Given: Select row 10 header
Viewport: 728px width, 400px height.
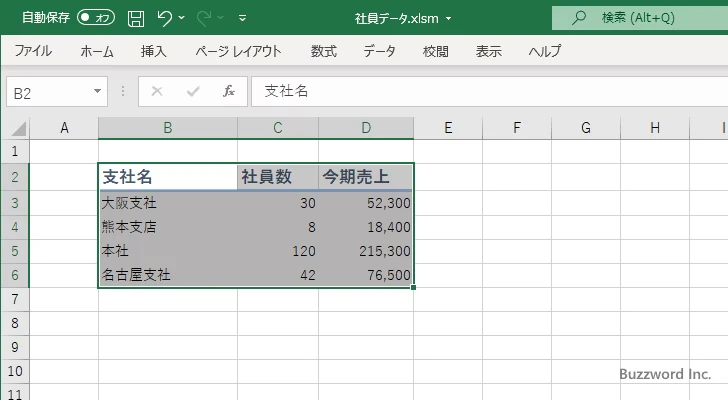Looking at the screenshot, I should point(15,371).
